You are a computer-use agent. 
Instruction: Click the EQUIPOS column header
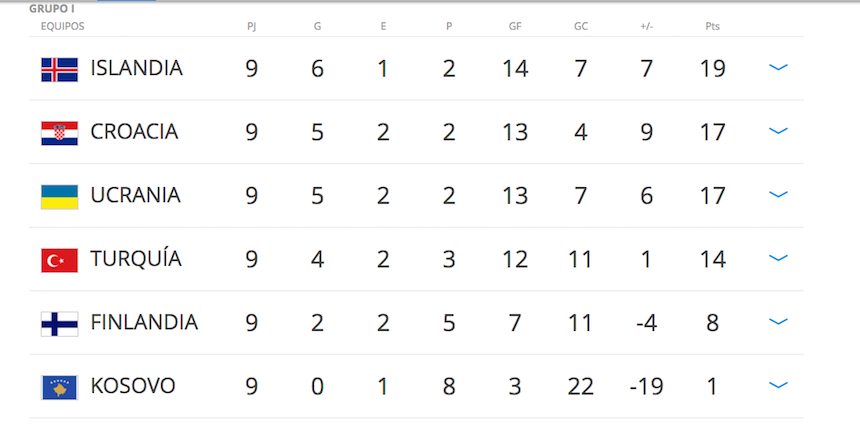62,26
